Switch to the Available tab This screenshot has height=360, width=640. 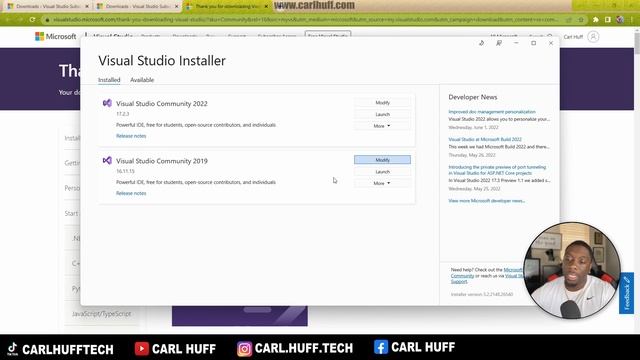[x=142, y=80]
